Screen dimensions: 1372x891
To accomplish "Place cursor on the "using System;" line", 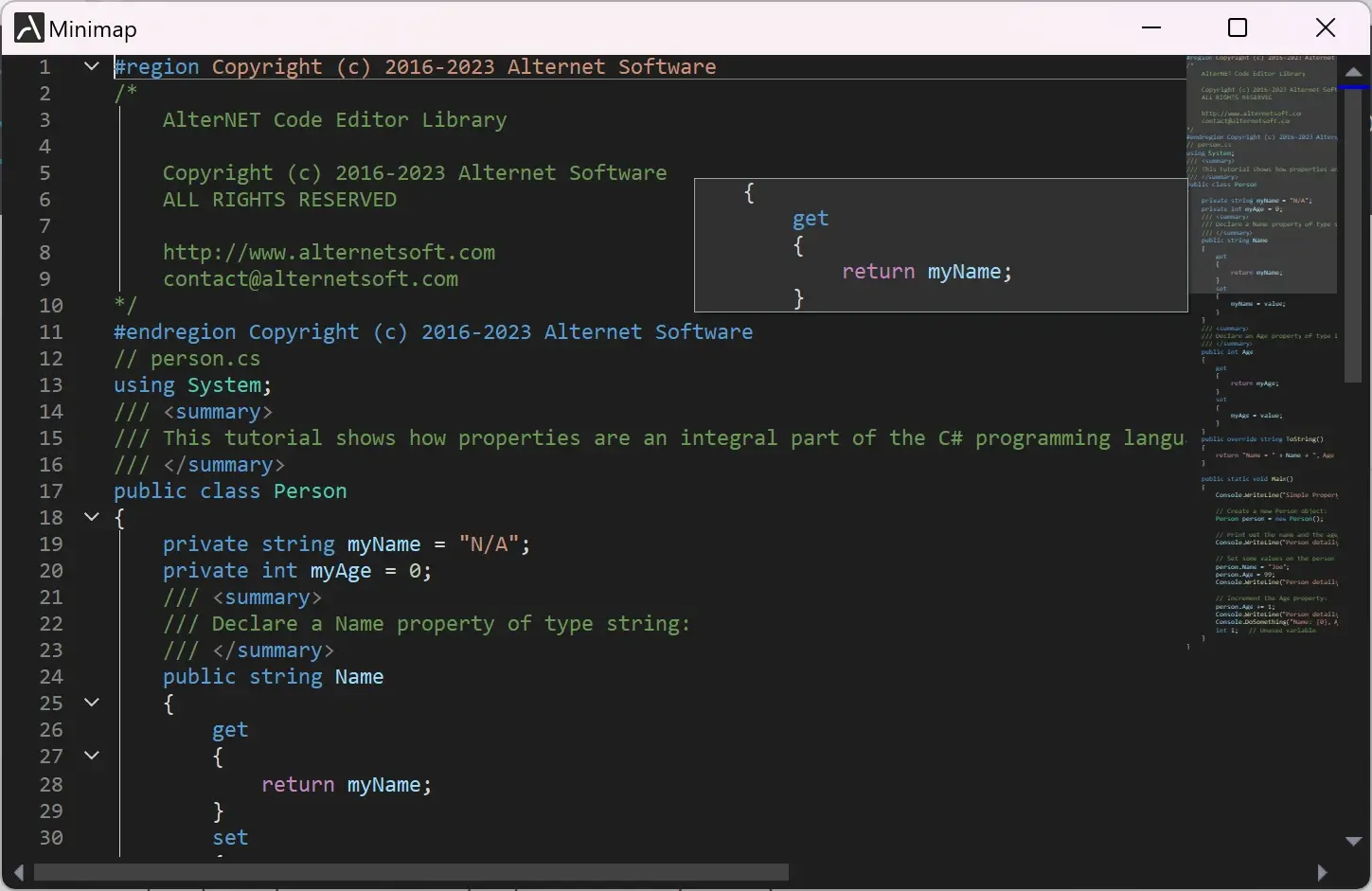I will click(192, 385).
